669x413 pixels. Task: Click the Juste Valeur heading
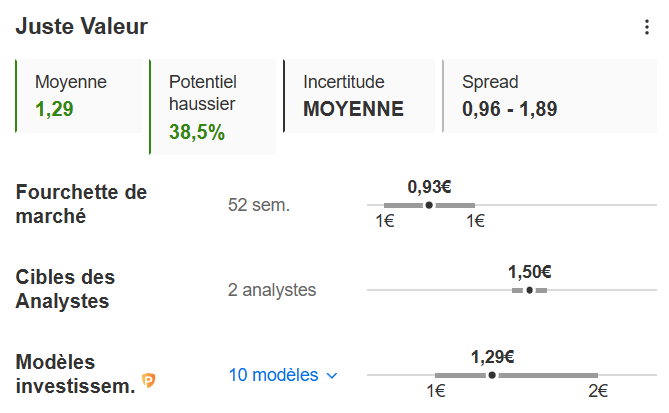81,27
